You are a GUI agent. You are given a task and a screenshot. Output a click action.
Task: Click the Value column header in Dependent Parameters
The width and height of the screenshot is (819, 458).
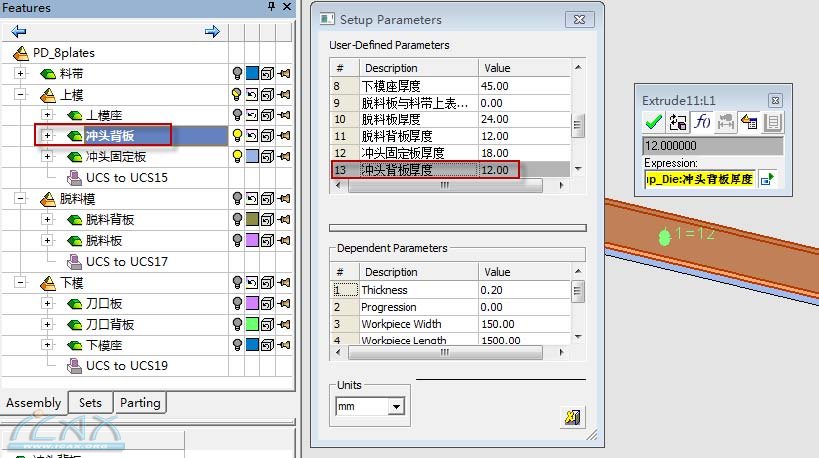pos(524,272)
